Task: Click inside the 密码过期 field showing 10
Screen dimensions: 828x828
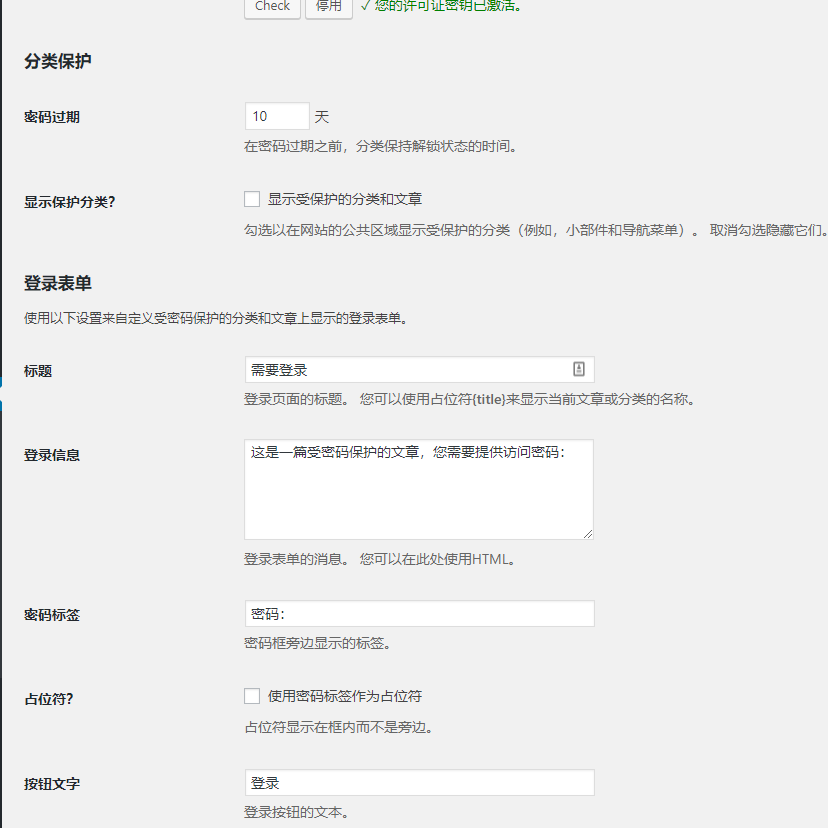Action: (x=276, y=116)
